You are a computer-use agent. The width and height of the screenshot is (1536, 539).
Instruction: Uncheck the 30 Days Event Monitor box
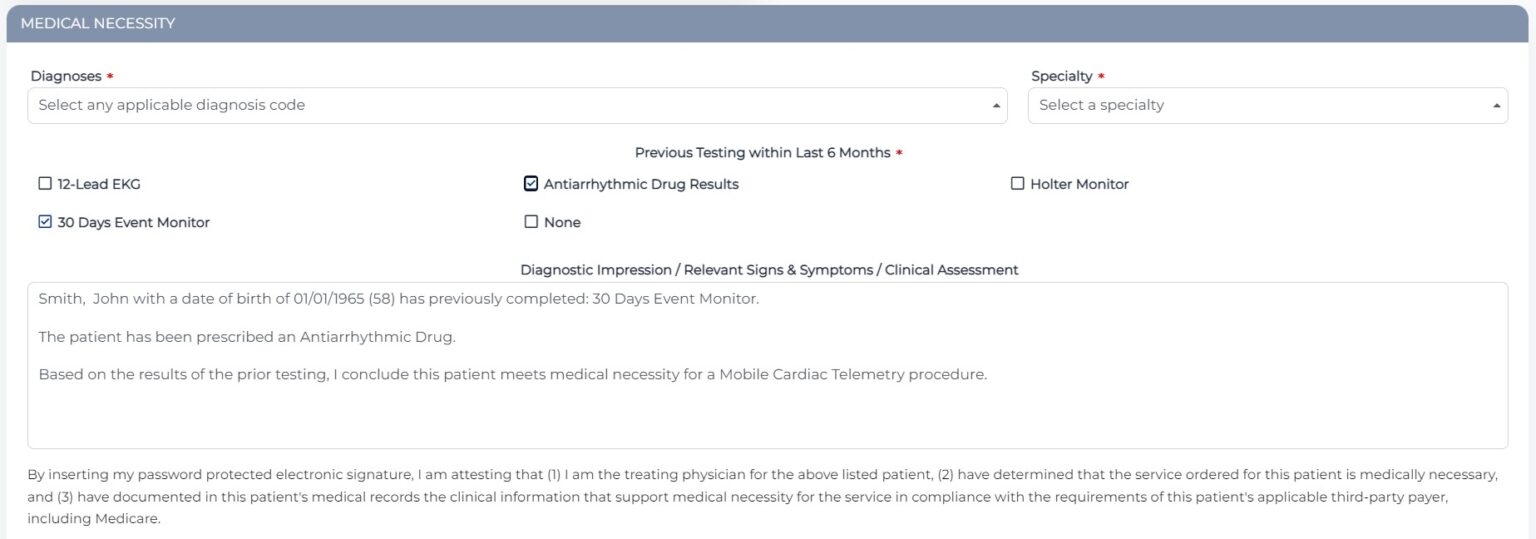pos(45,222)
